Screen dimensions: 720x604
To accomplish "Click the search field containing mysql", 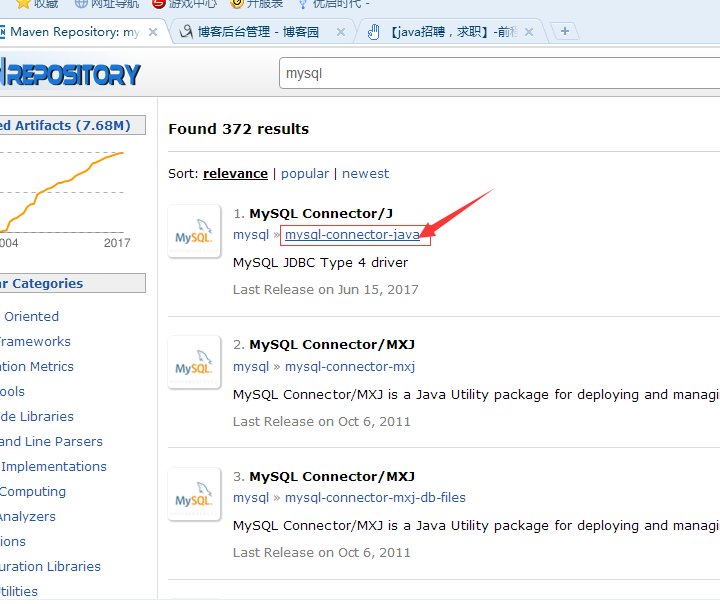I will click(x=499, y=73).
